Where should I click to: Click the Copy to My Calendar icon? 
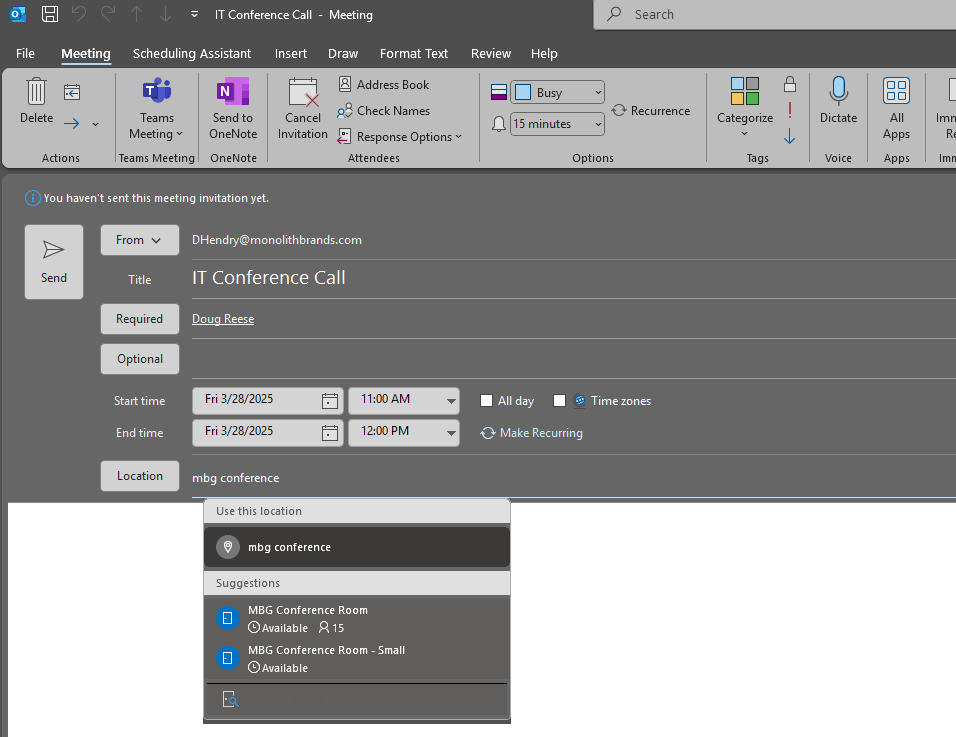[72, 92]
